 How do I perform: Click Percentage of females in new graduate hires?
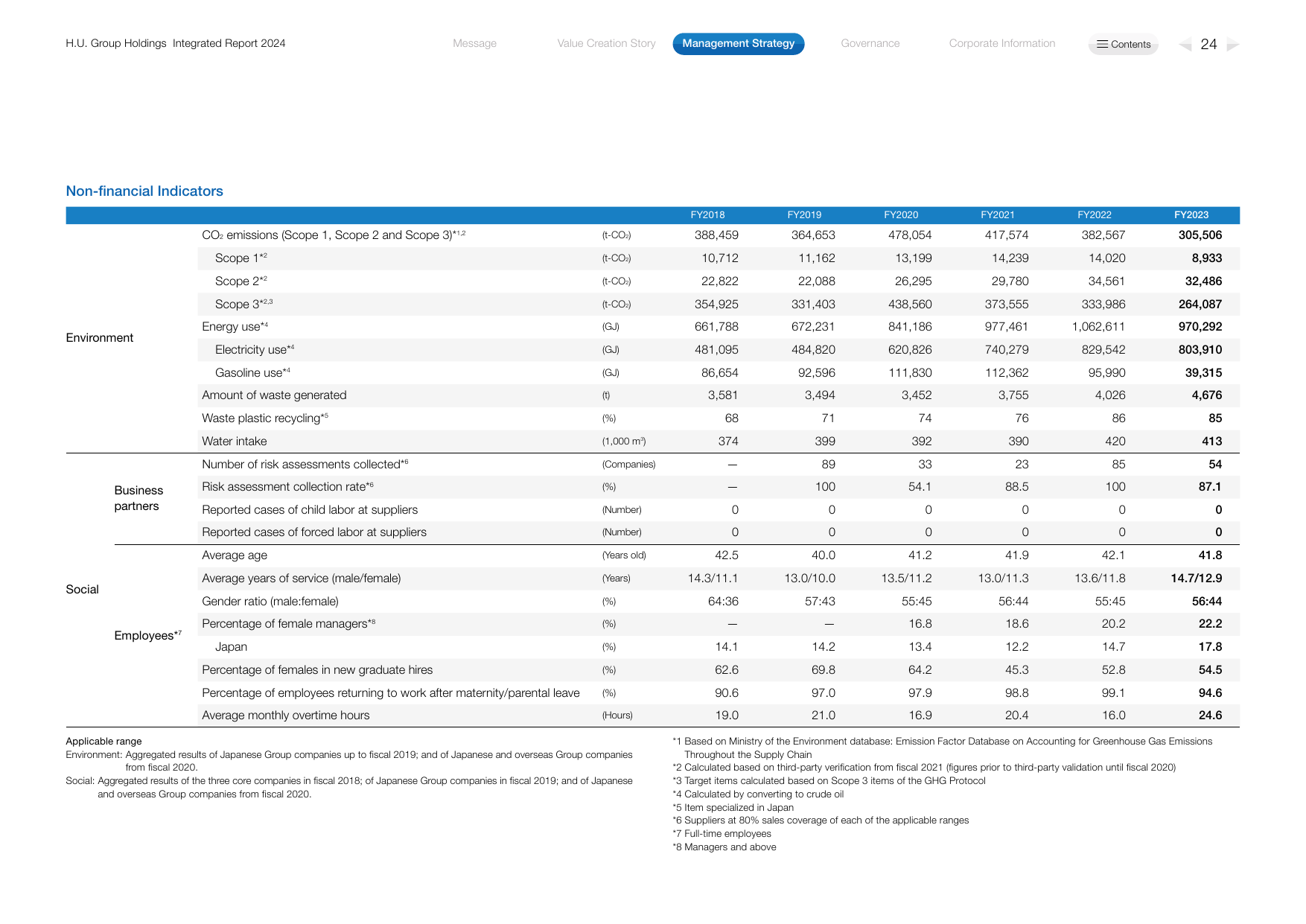[x=317, y=670]
